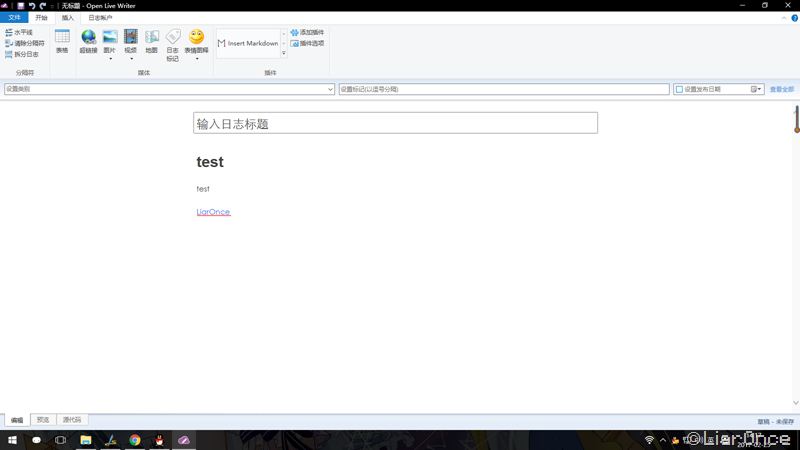Enable the set publish date (设置发布日期) checkbox

(x=679, y=89)
